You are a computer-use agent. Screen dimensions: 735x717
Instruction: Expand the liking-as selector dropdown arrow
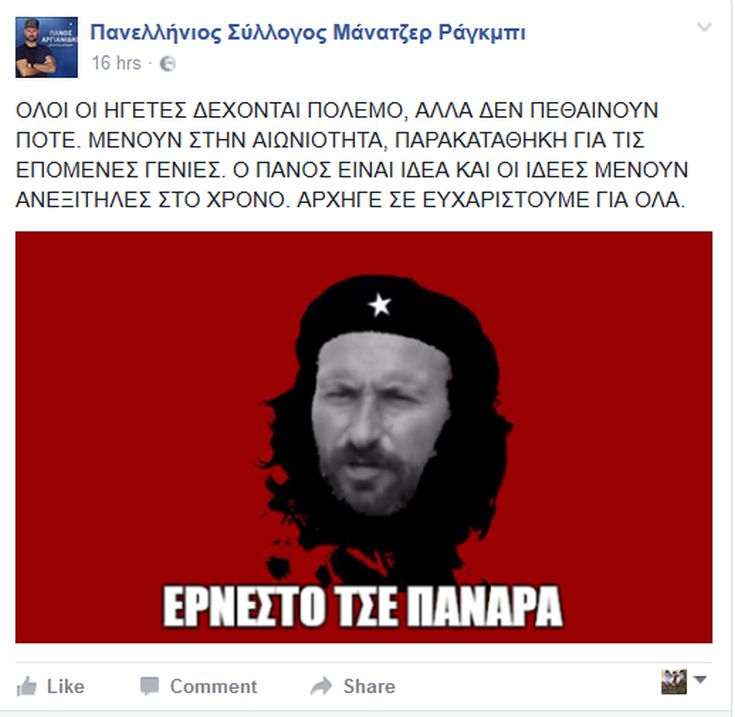(699, 680)
